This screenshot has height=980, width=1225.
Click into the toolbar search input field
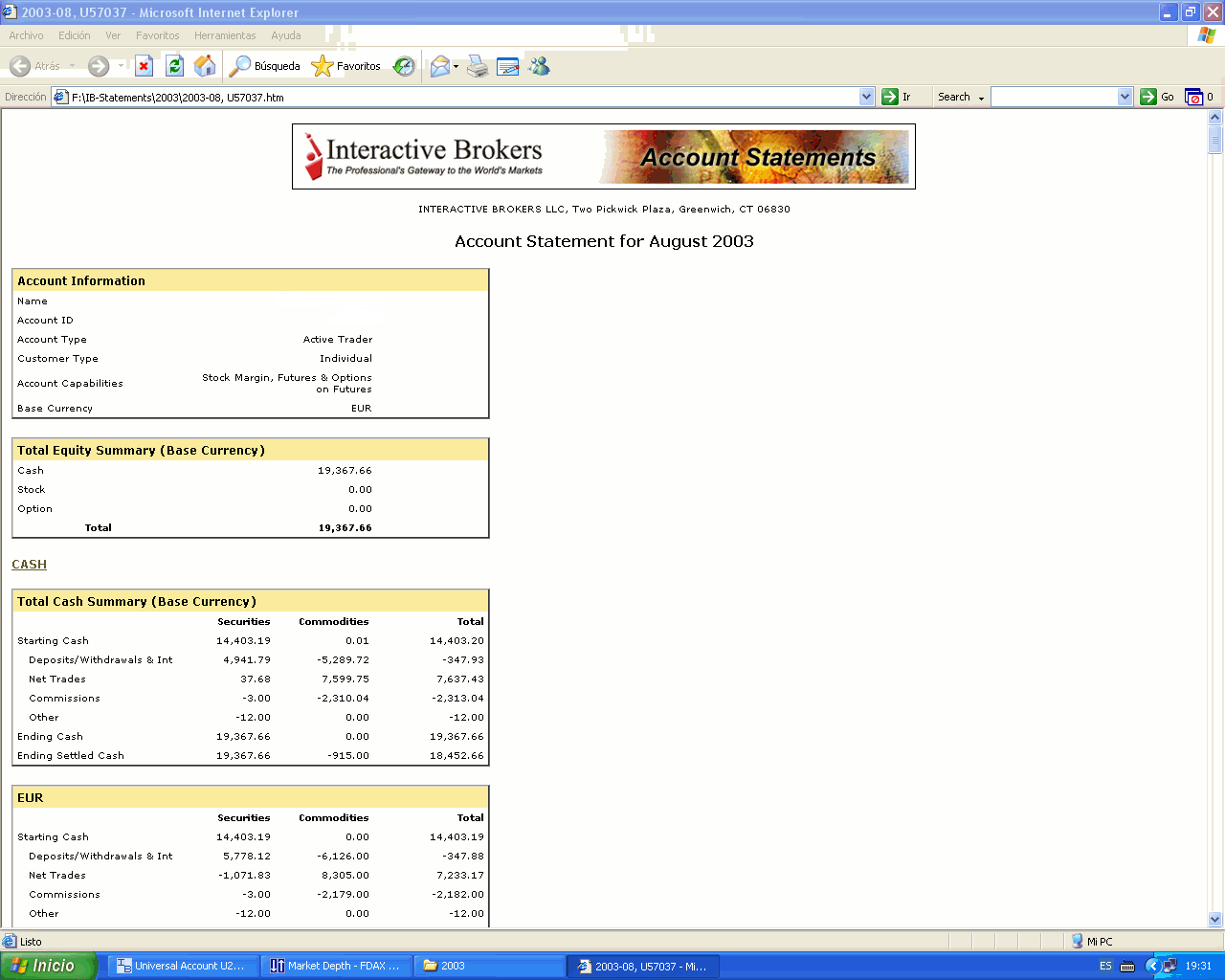1055,97
